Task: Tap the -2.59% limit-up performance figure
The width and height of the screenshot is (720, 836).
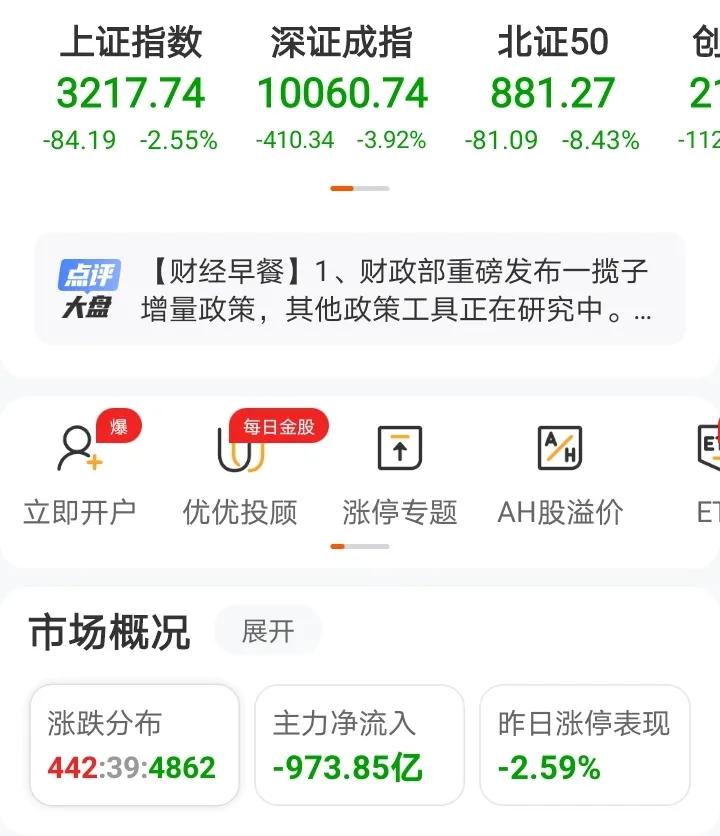Action: (x=549, y=768)
